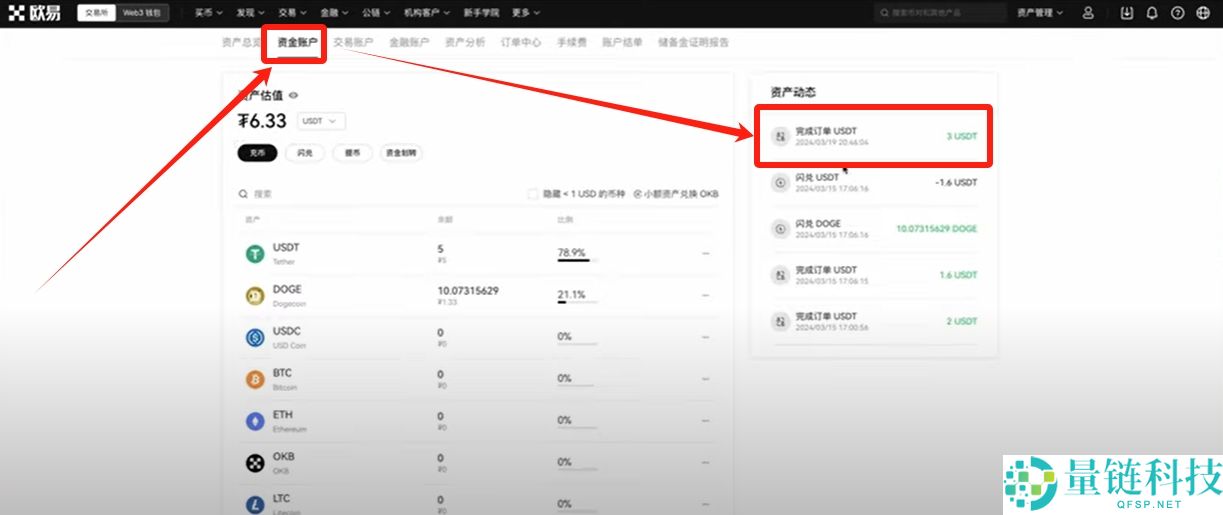Open the language globe icon

tap(1203, 13)
